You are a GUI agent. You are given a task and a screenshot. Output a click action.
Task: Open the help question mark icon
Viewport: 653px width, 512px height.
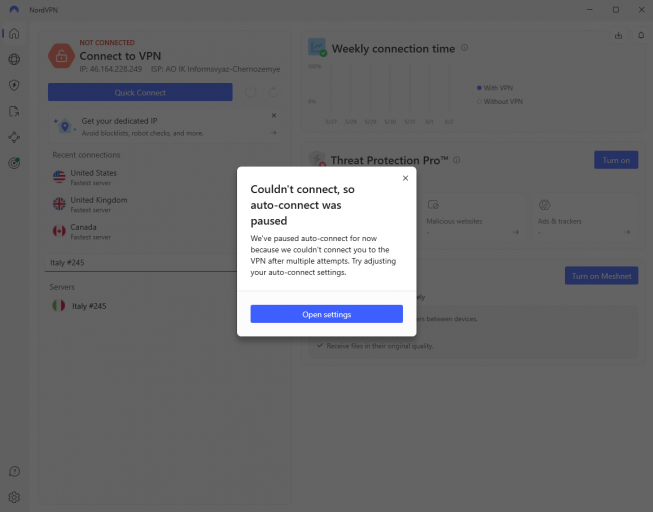[14, 471]
